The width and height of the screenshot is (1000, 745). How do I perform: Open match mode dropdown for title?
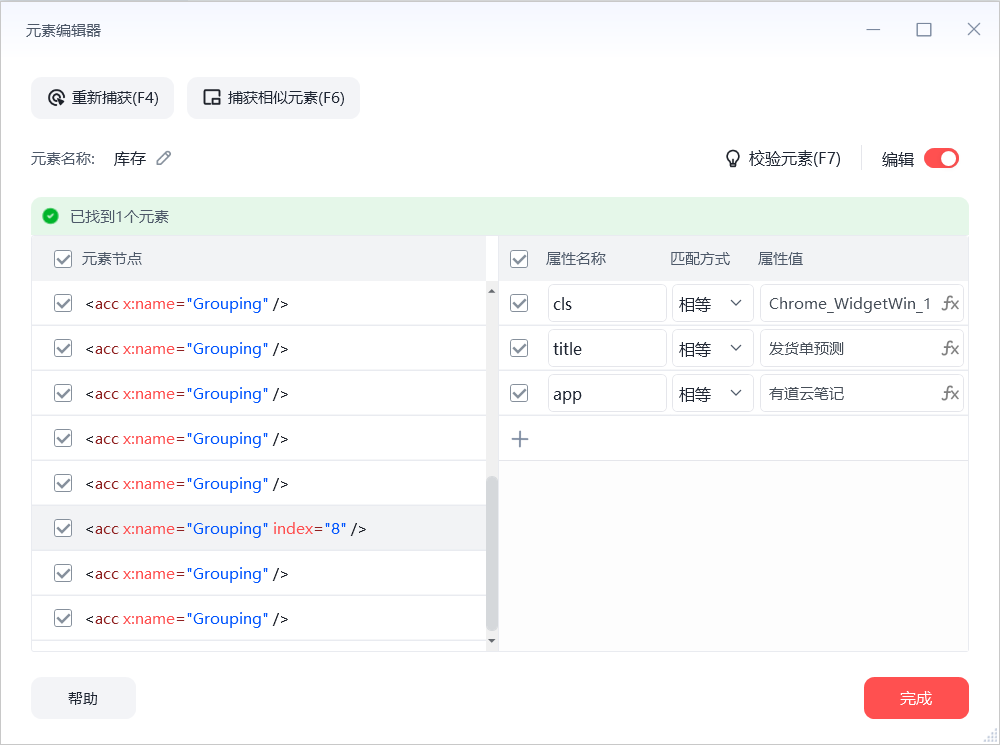coord(712,349)
